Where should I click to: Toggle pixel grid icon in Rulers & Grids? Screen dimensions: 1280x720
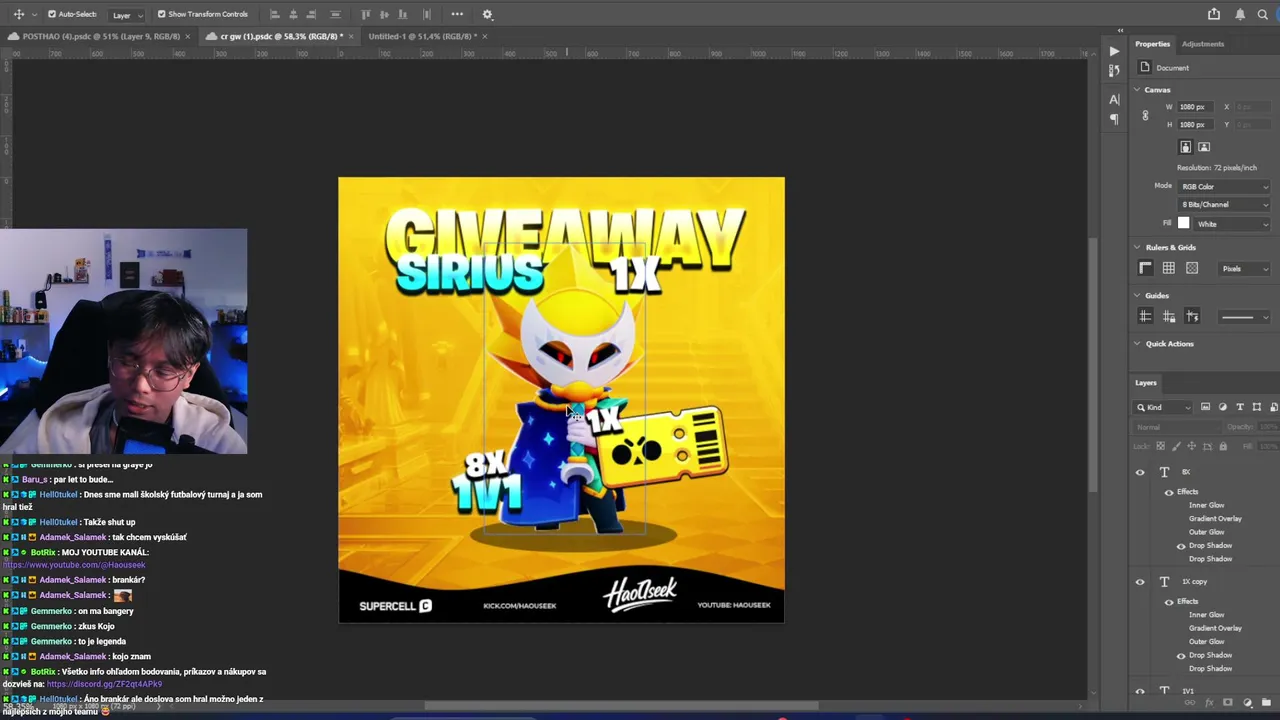1192,268
